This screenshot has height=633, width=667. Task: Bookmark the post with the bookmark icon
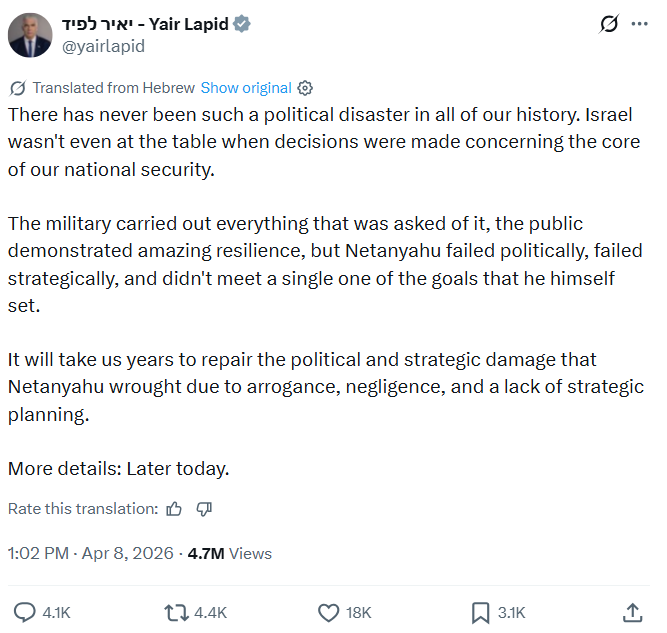pos(481,612)
